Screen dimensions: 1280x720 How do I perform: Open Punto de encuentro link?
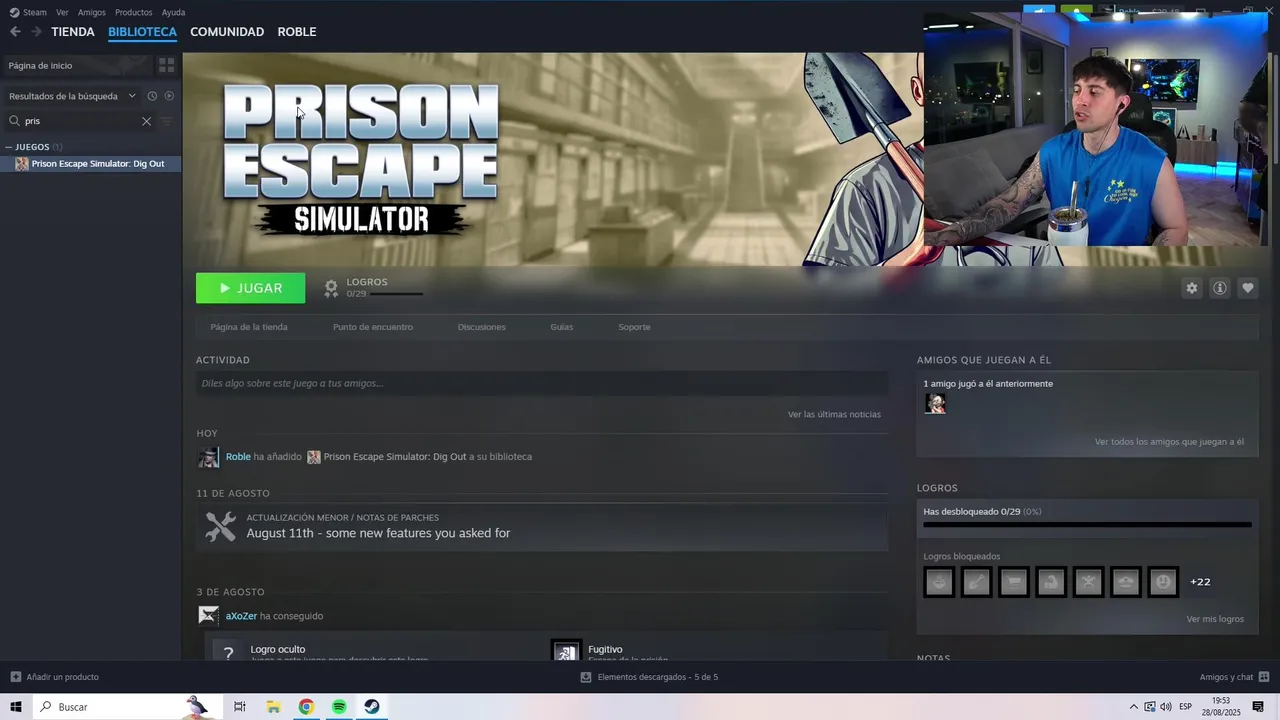coord(373,327)
